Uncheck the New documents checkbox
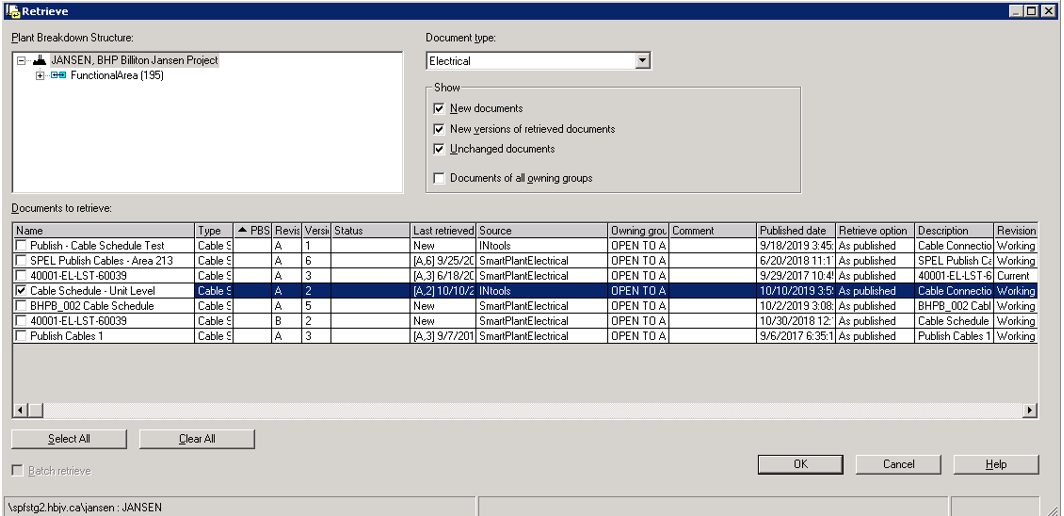This screenshot has width=1064, height=516. [x=439, y=108]
